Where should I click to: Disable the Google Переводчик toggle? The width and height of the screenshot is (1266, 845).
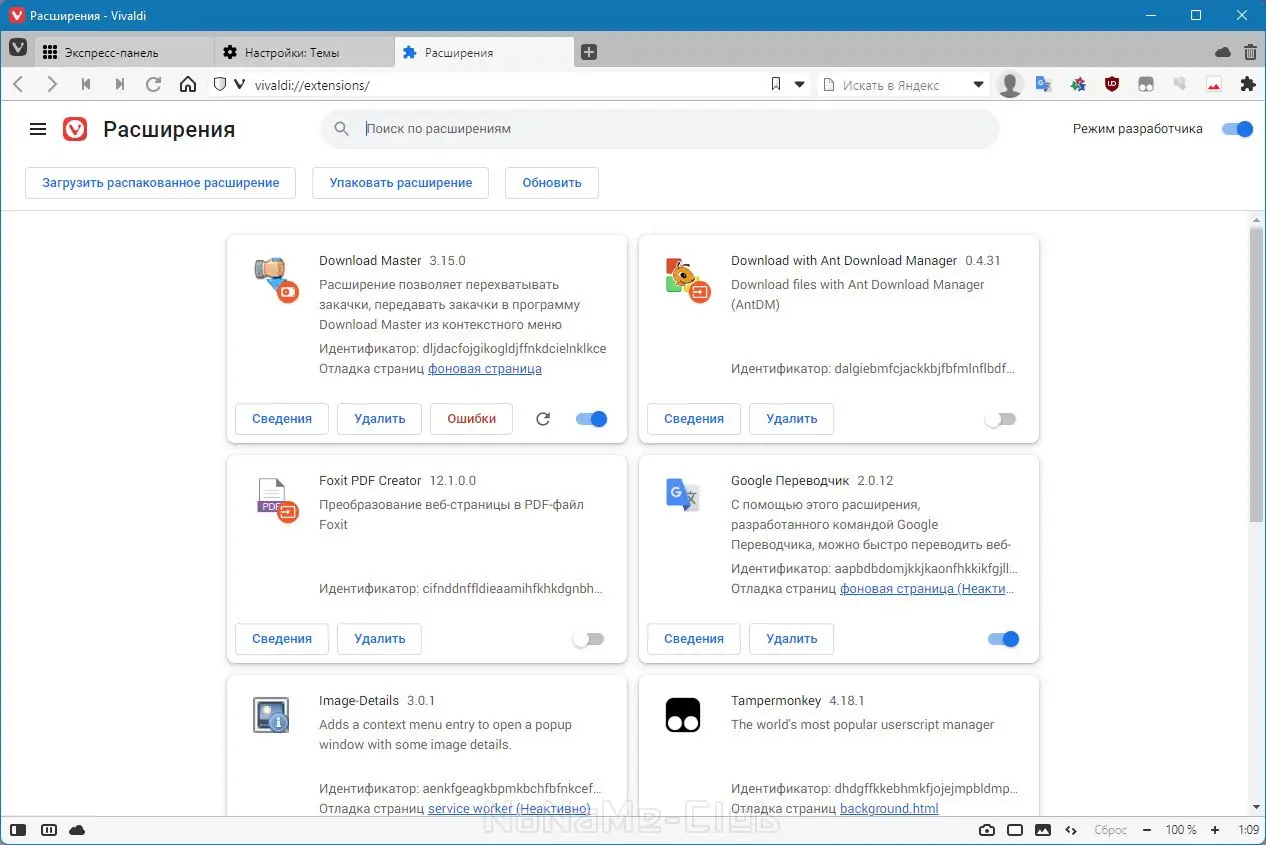tap(1003, 639)
